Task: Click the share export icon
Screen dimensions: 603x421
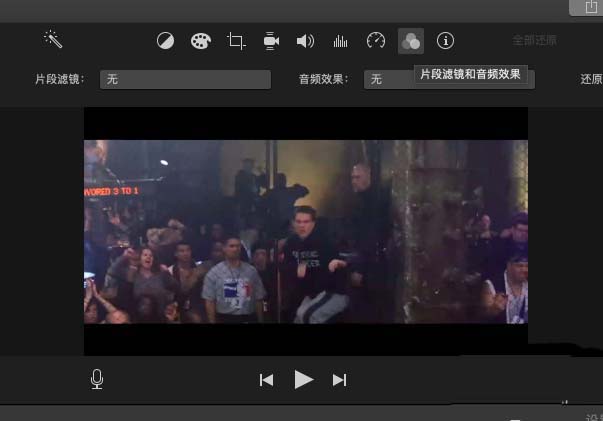Action: [590, 7]
